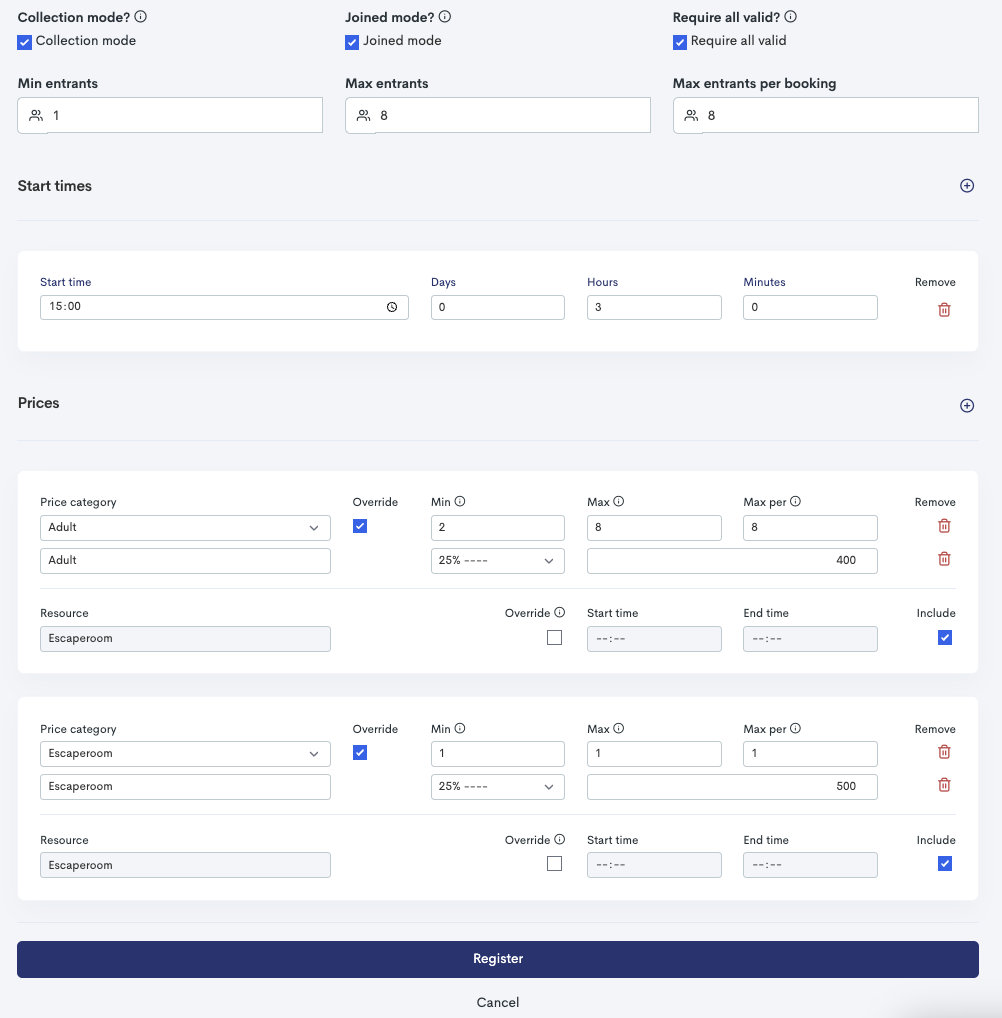
Task: Open time picker clock icon in Start time
Action: (x=392, y=307)
